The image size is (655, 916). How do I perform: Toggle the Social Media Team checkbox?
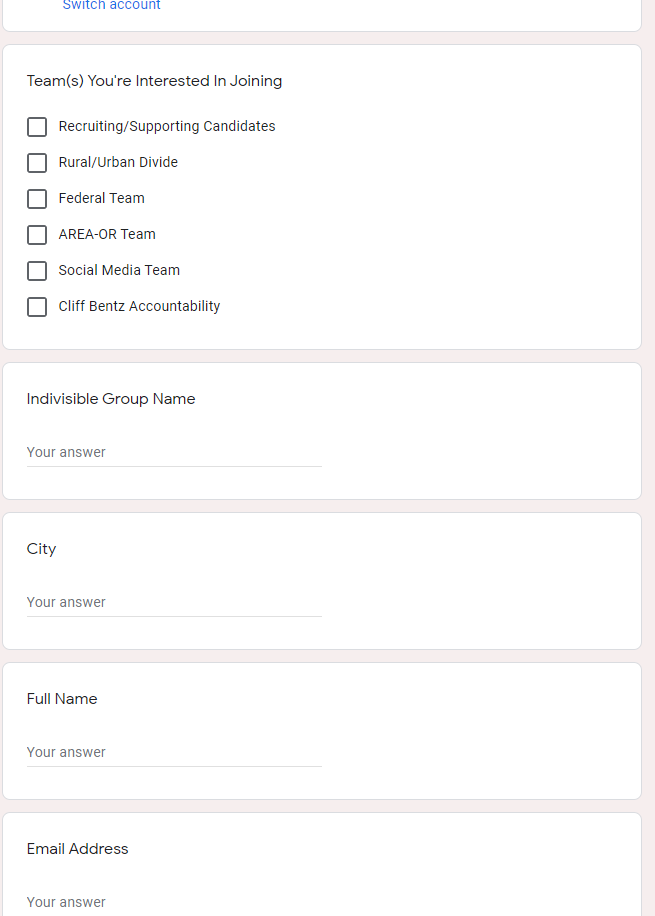pos(37,271)
